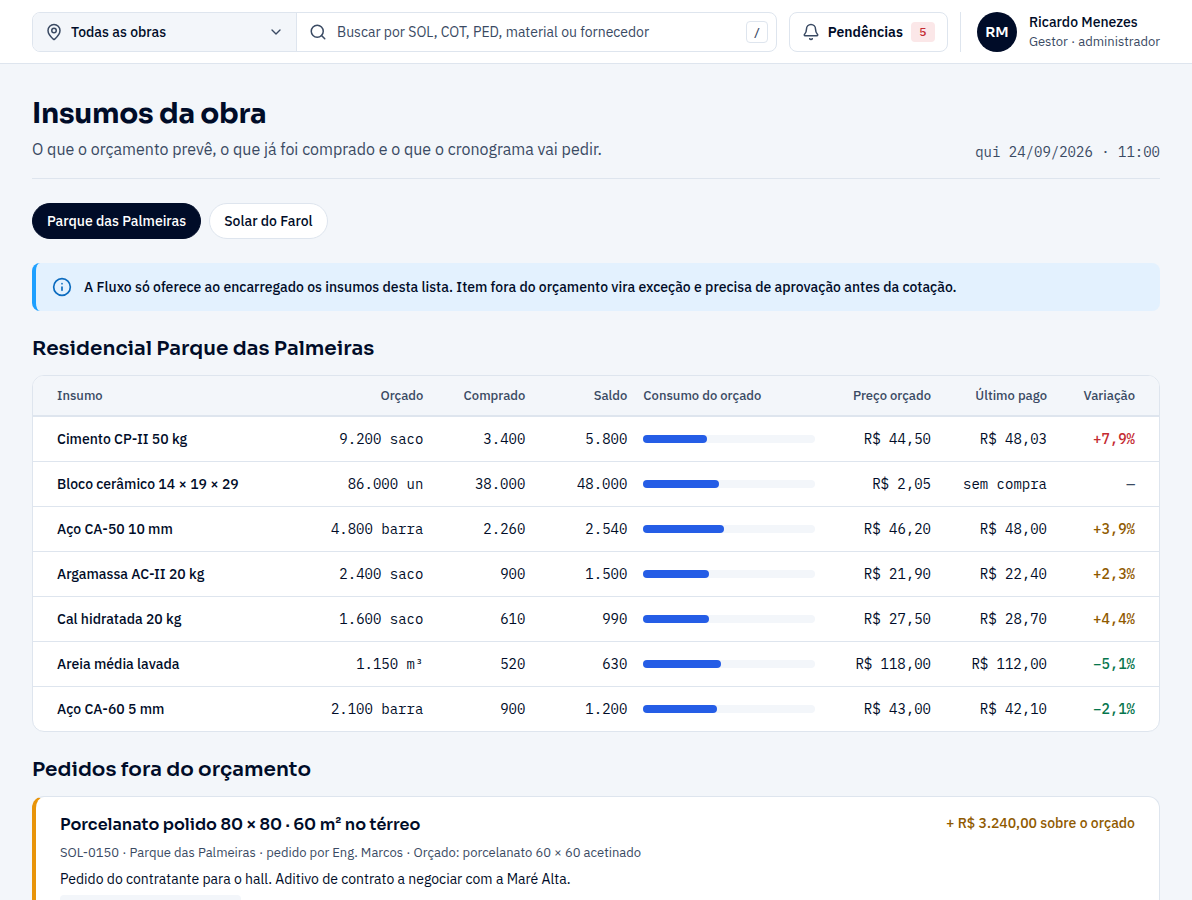Click the Pendências count badge showing 5
This screenshot has height=900, width=1192.
coord(923,32)
